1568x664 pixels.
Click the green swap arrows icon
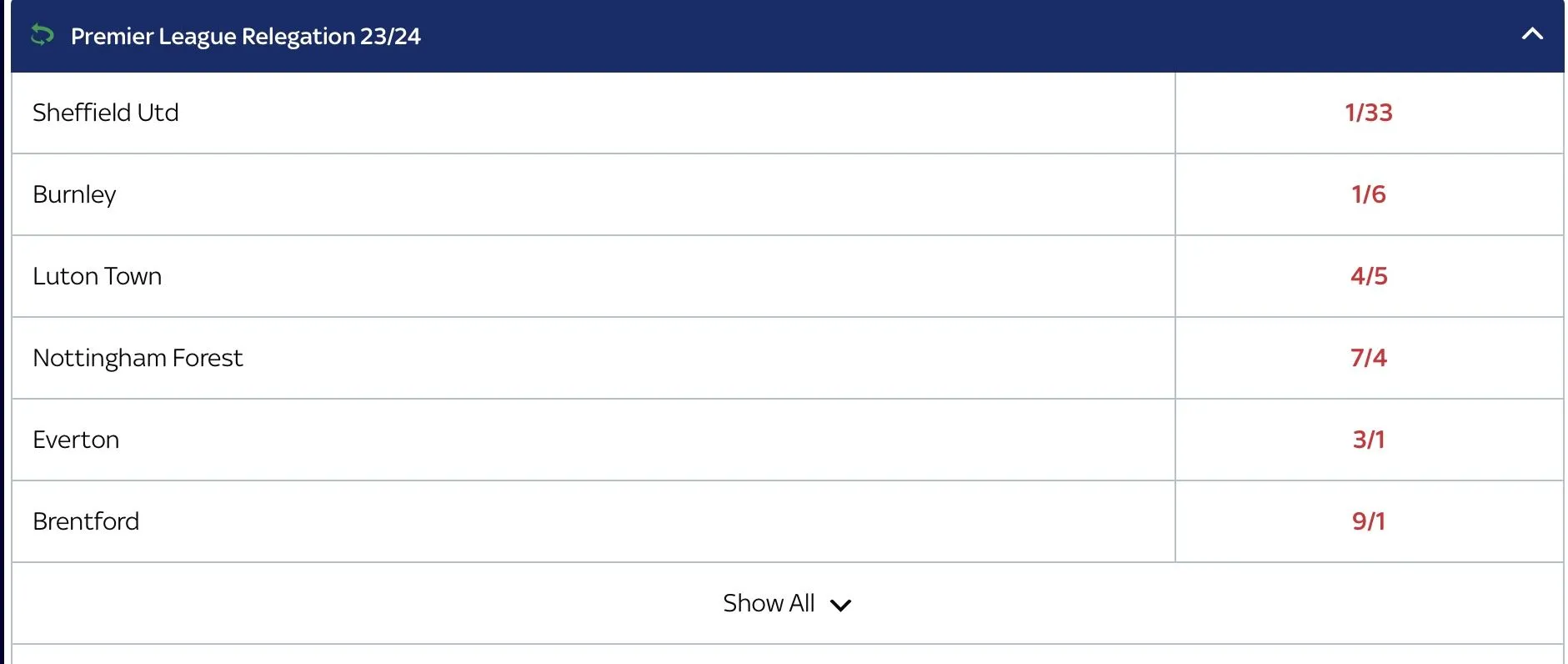tap(42, 35)
